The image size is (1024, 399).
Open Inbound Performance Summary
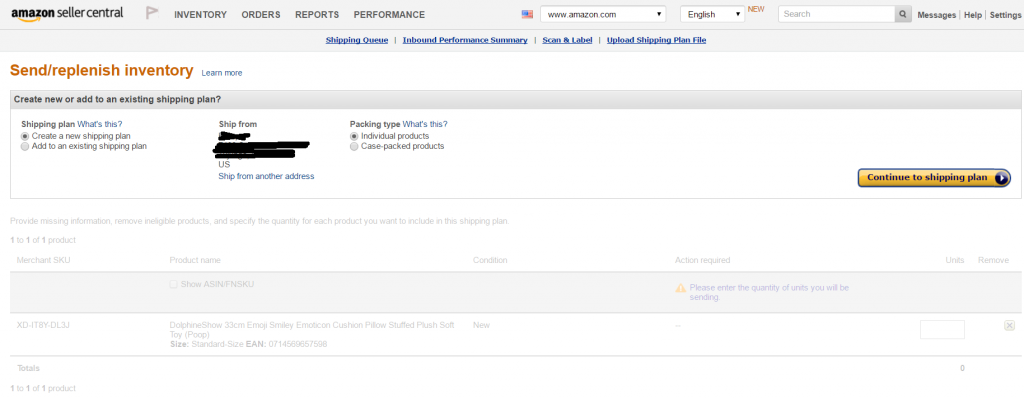click(x=465, y=40)
